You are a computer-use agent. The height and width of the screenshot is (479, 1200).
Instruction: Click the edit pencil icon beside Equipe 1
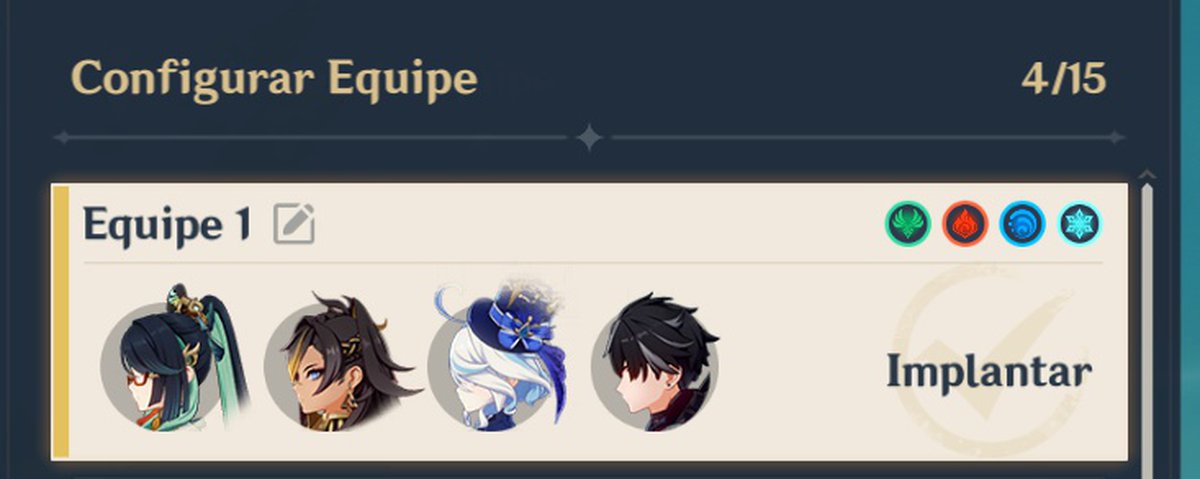[x=294, y=224]
